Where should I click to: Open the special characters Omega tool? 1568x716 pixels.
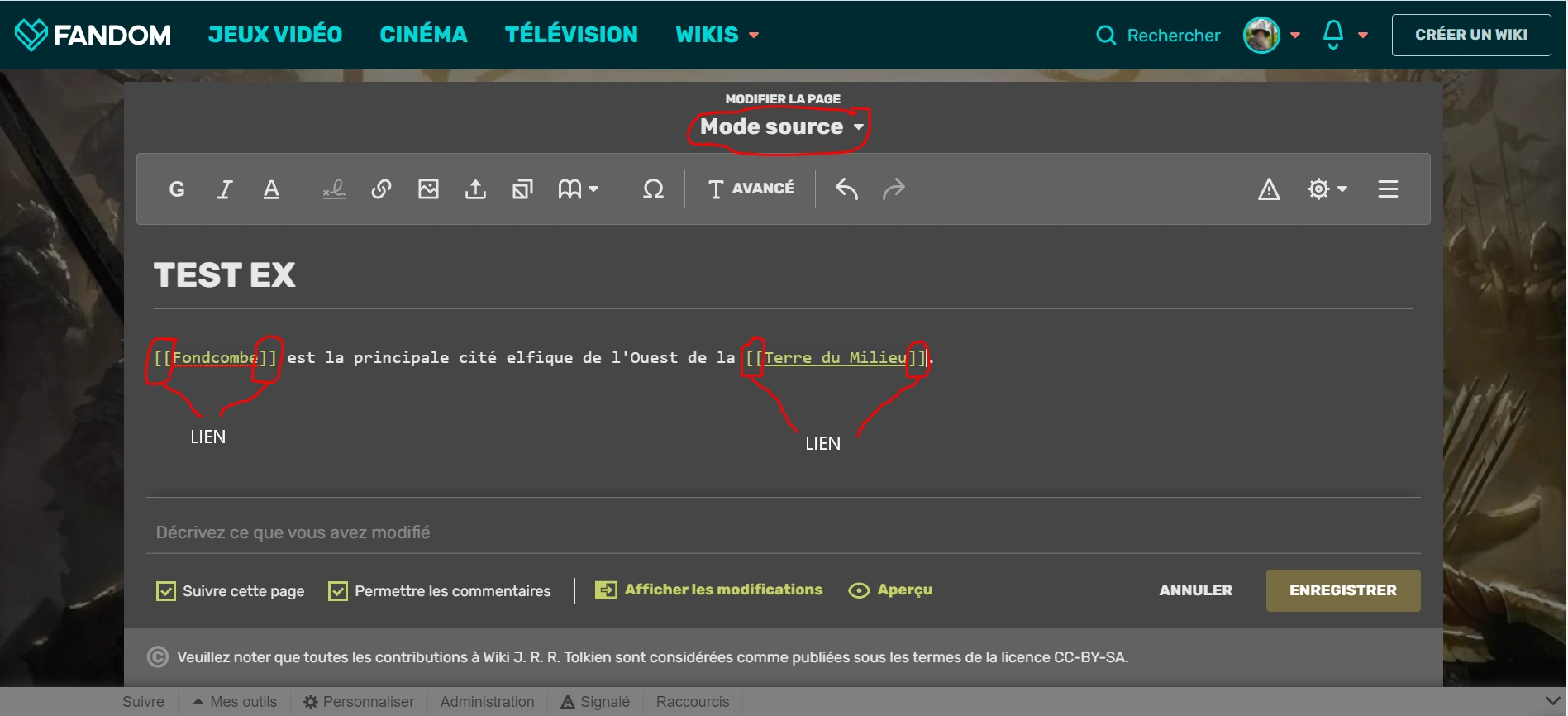click(653, 189)
